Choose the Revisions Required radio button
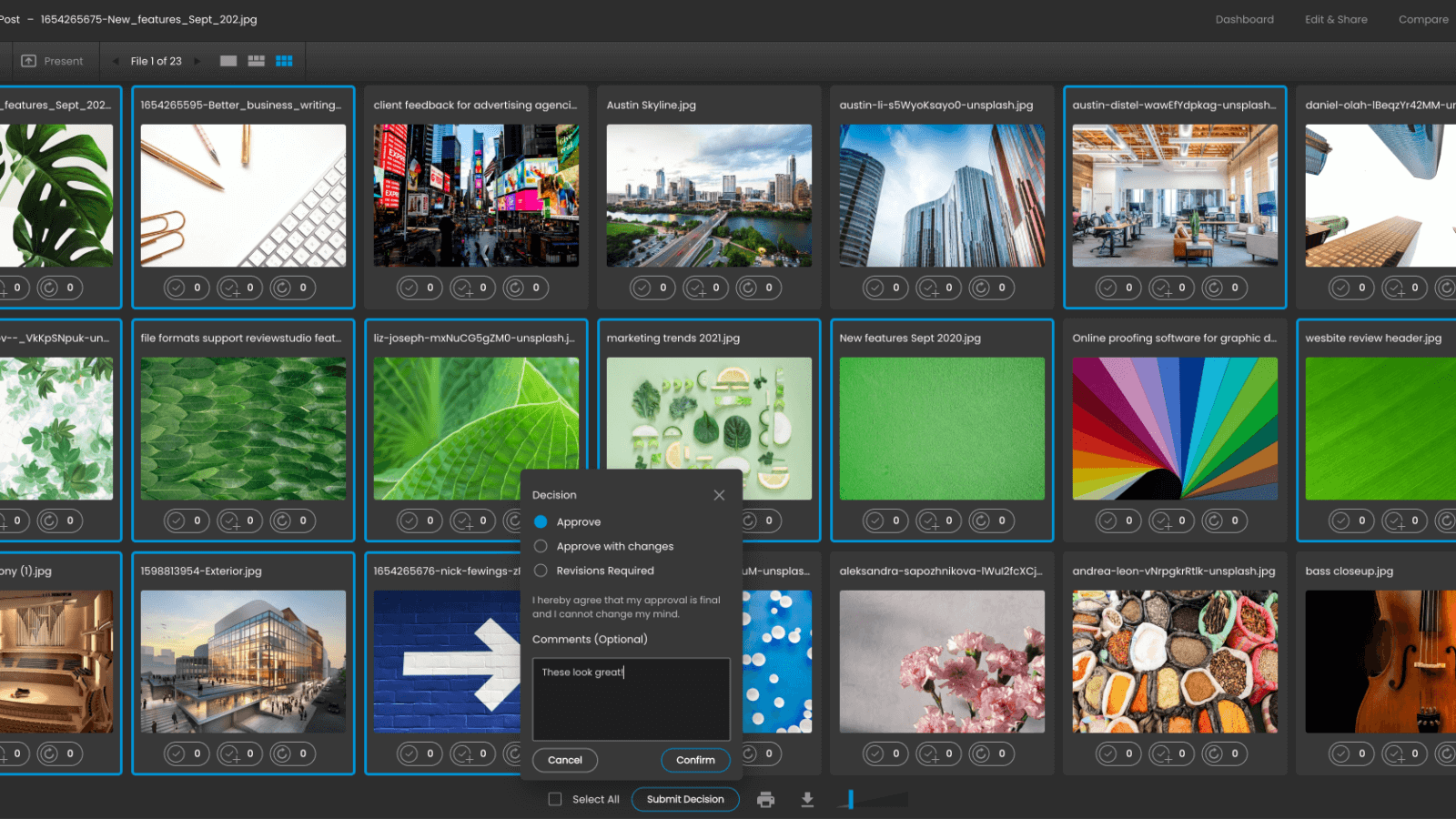Viewport: 1456px width, 819px height. [541, 571]
